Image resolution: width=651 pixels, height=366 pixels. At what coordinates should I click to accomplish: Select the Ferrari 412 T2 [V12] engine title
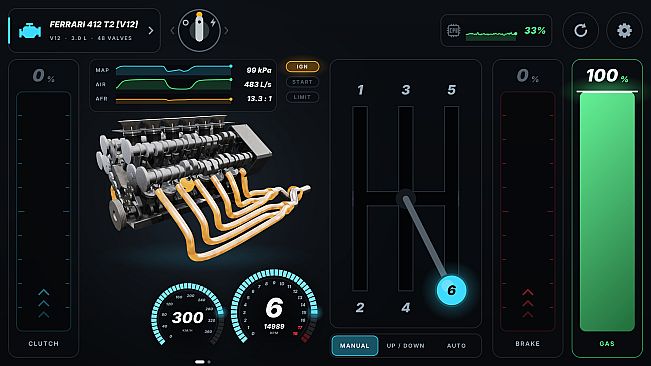click(x=94, y=24)
